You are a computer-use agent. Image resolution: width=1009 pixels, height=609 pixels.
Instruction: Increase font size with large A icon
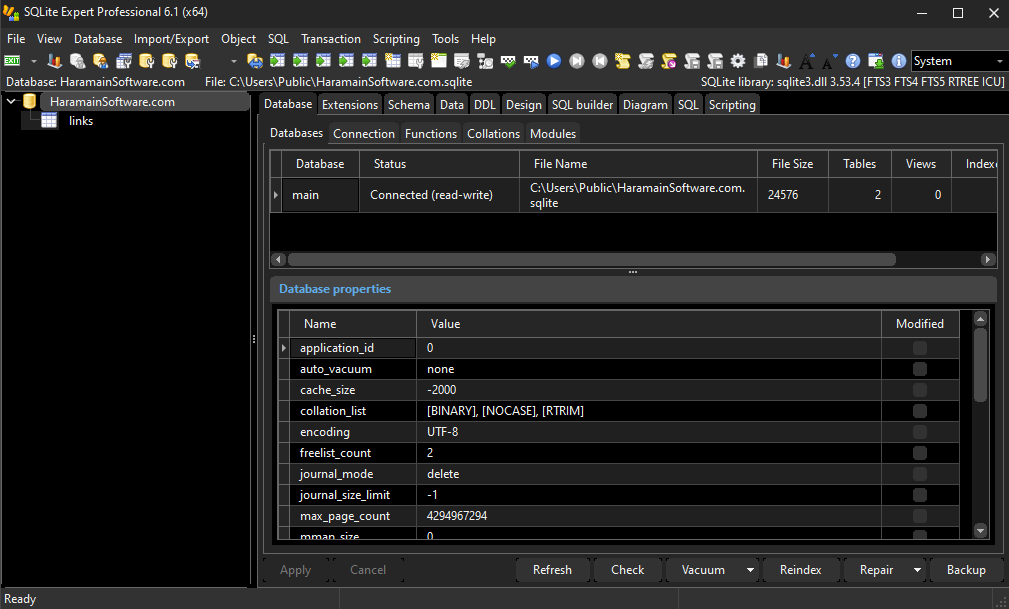click(x=807, y=61)
